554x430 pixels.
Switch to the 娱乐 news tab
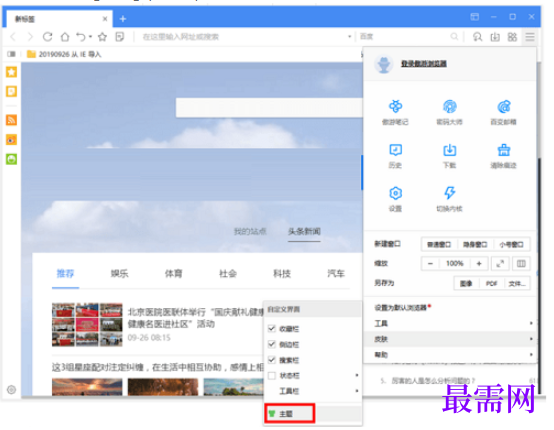pyautogui.click(x=119, y=273)
